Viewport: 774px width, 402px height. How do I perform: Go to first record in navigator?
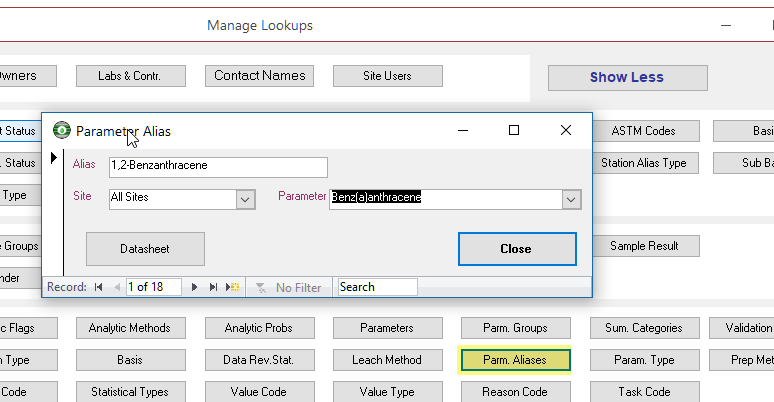99,287
